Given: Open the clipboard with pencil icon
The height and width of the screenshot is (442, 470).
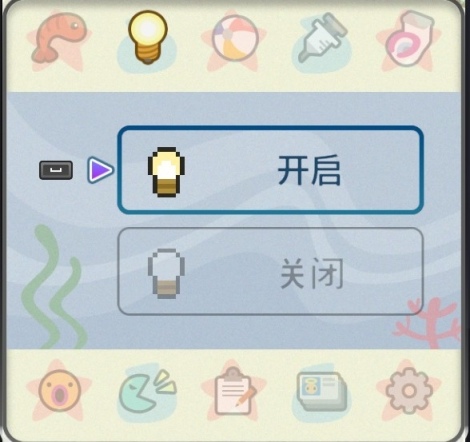Looking at the screenshot, I should pos(235,391).
